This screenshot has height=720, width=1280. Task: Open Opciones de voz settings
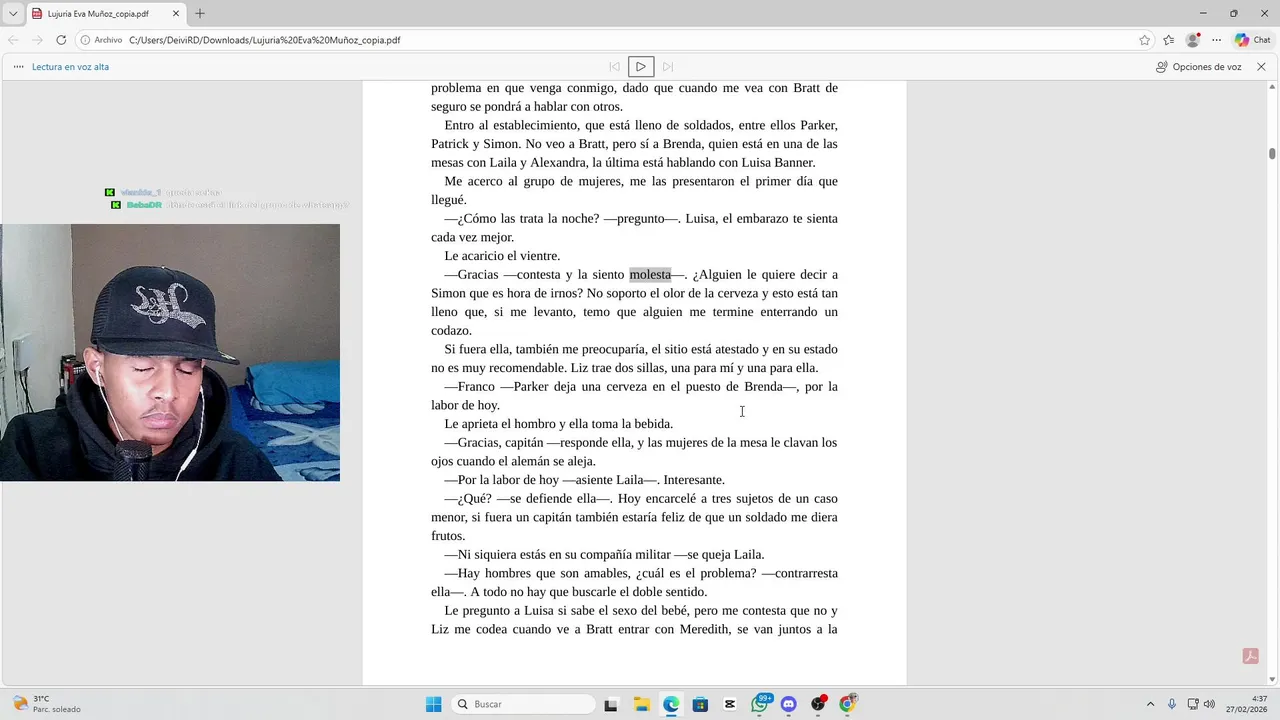click(1198, 67)
